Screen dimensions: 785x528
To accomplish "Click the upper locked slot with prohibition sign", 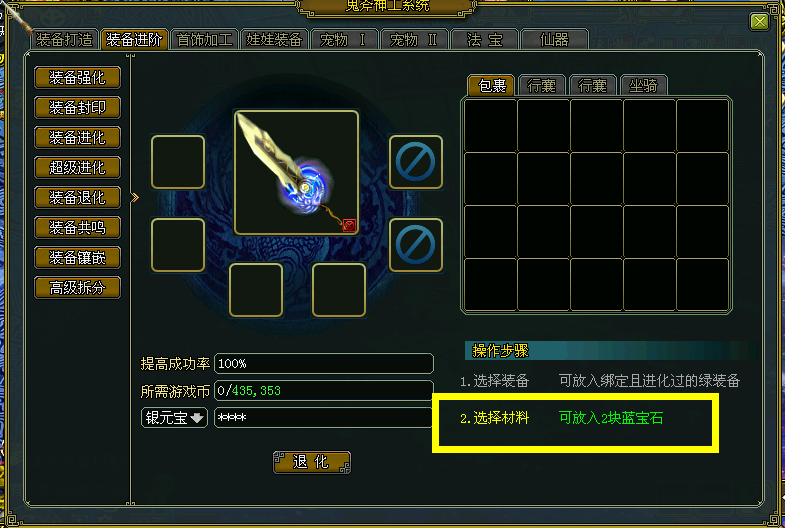I will click(x=416, y=162).
